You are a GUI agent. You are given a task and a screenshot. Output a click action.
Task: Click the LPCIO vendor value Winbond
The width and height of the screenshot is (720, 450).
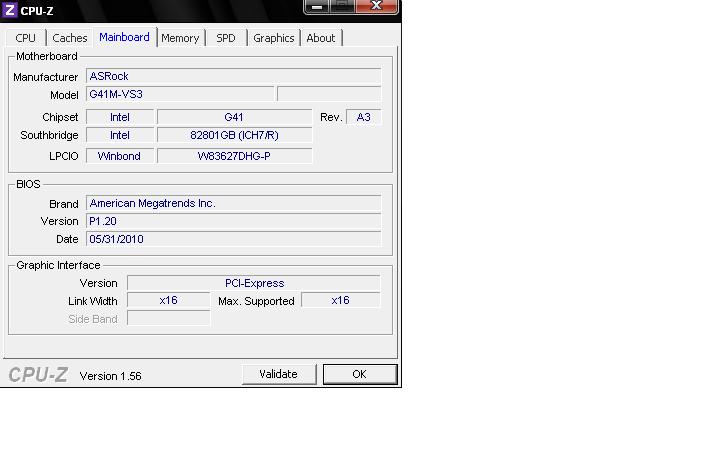click(x=120, y=156)
